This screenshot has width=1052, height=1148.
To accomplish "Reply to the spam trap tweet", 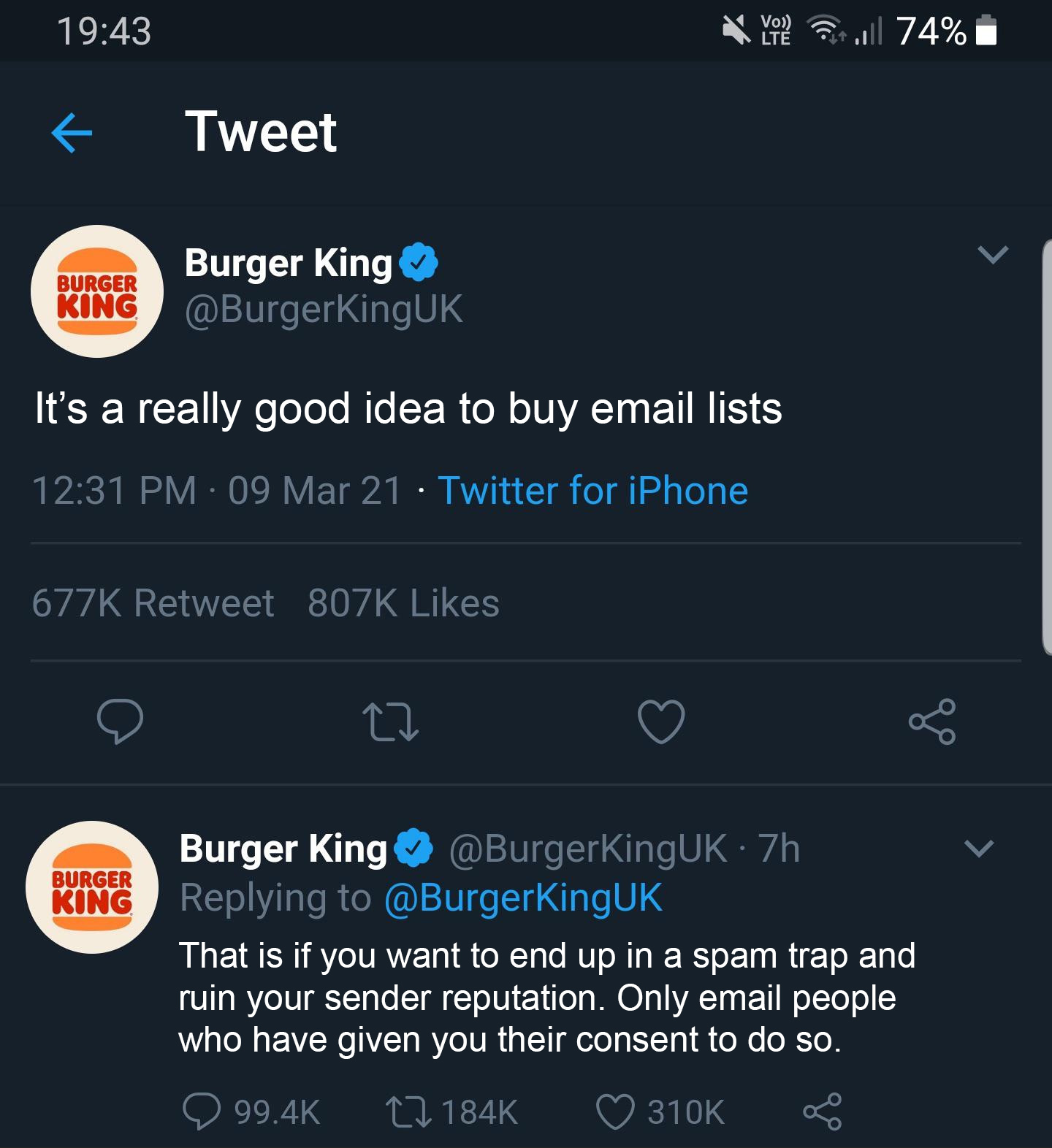I will [203, 1111].
